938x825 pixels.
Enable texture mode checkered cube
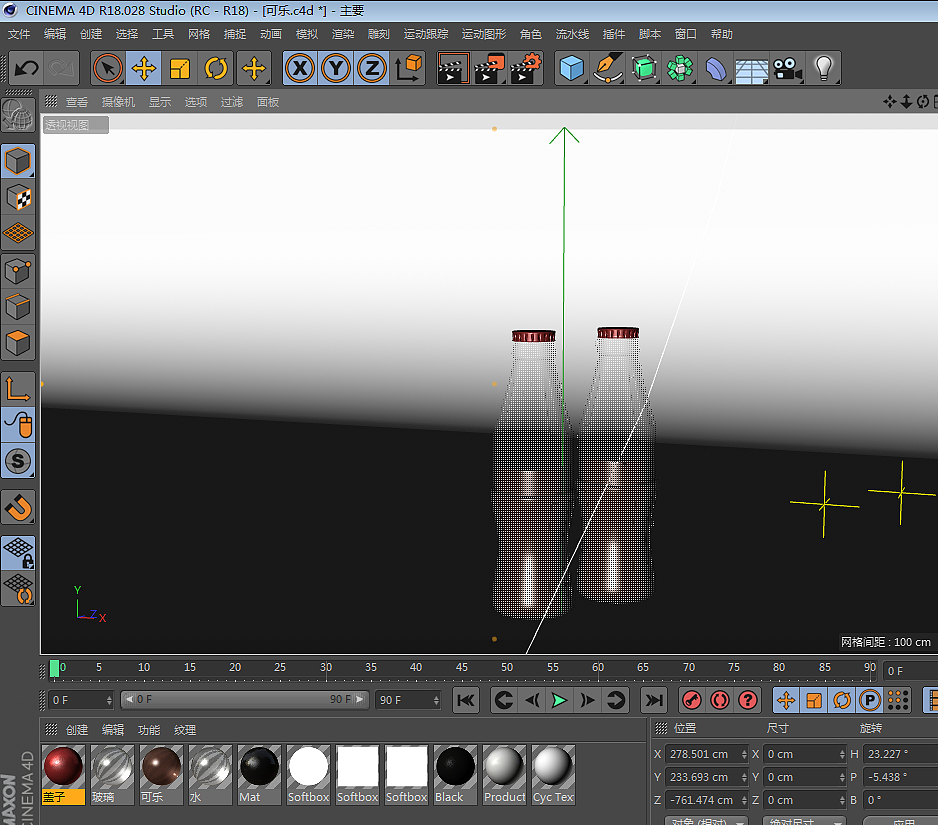pos(18,197)
